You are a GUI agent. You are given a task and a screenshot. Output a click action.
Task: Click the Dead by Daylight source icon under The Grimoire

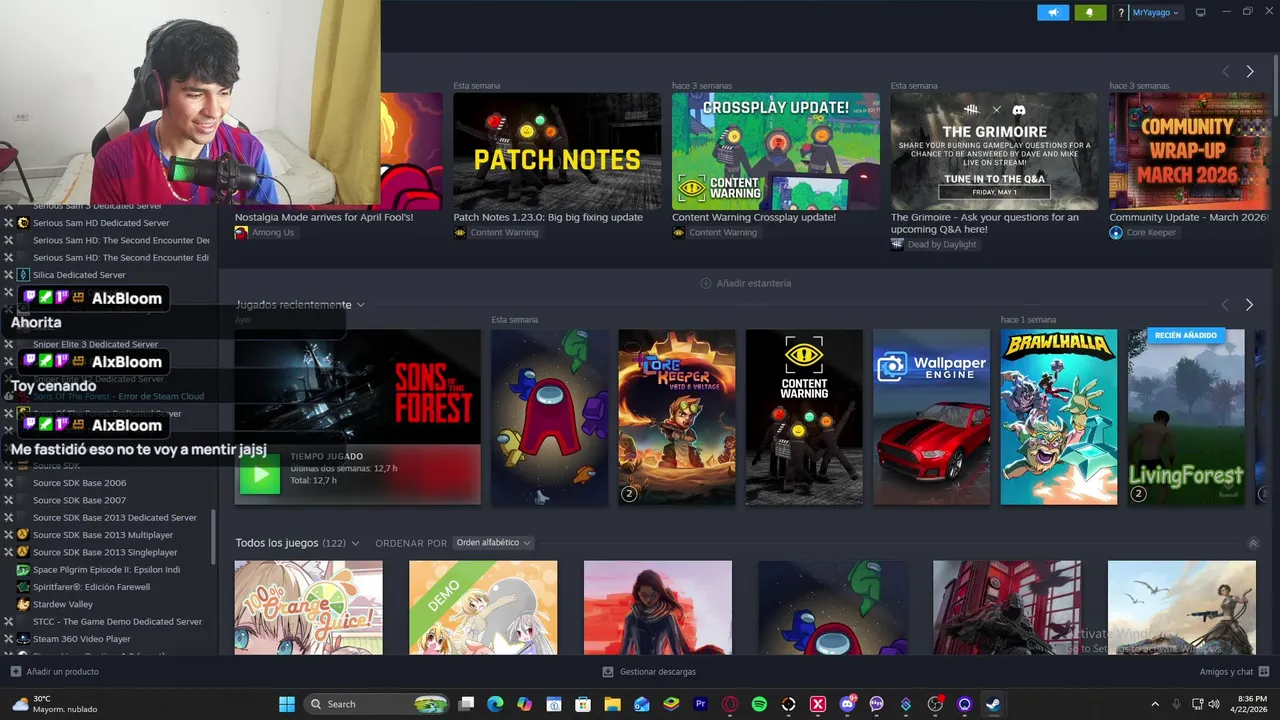tap(897, 244)
